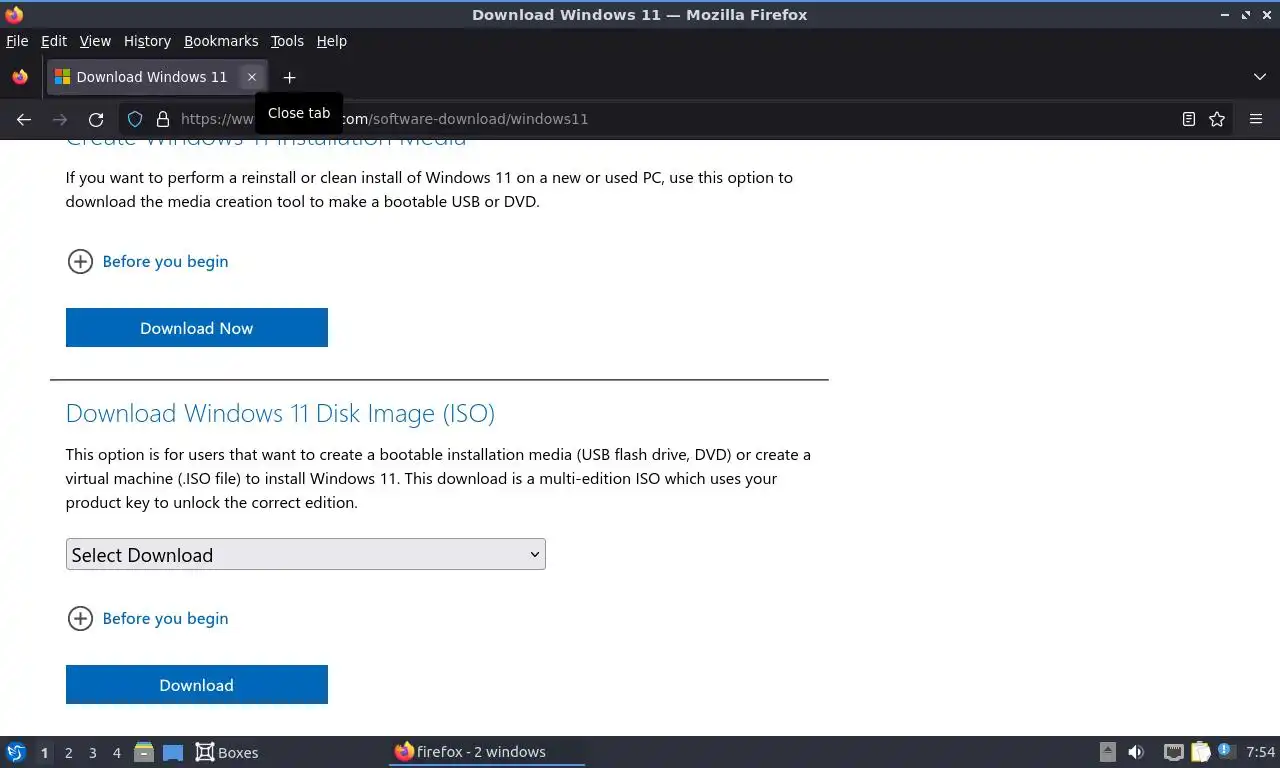Open the File menu

click(x=17, y=41)
